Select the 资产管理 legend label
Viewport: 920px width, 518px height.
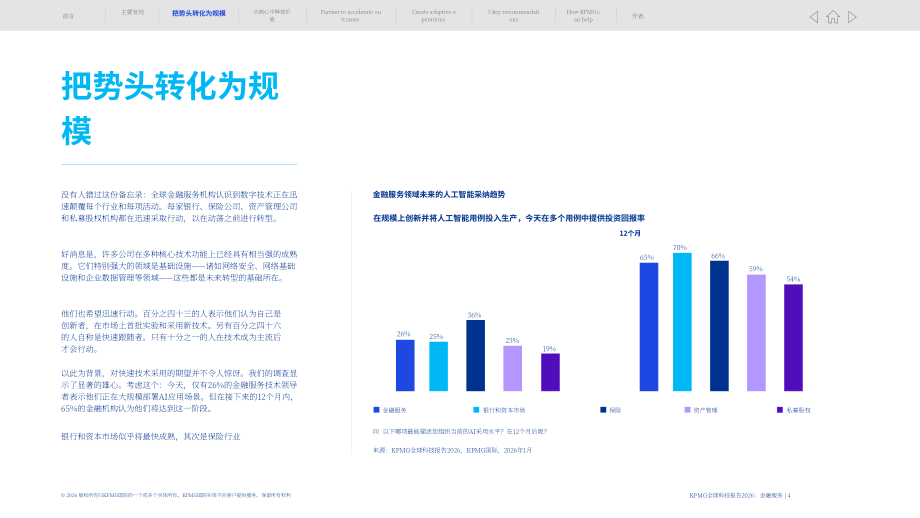click(x=706, y=410)
